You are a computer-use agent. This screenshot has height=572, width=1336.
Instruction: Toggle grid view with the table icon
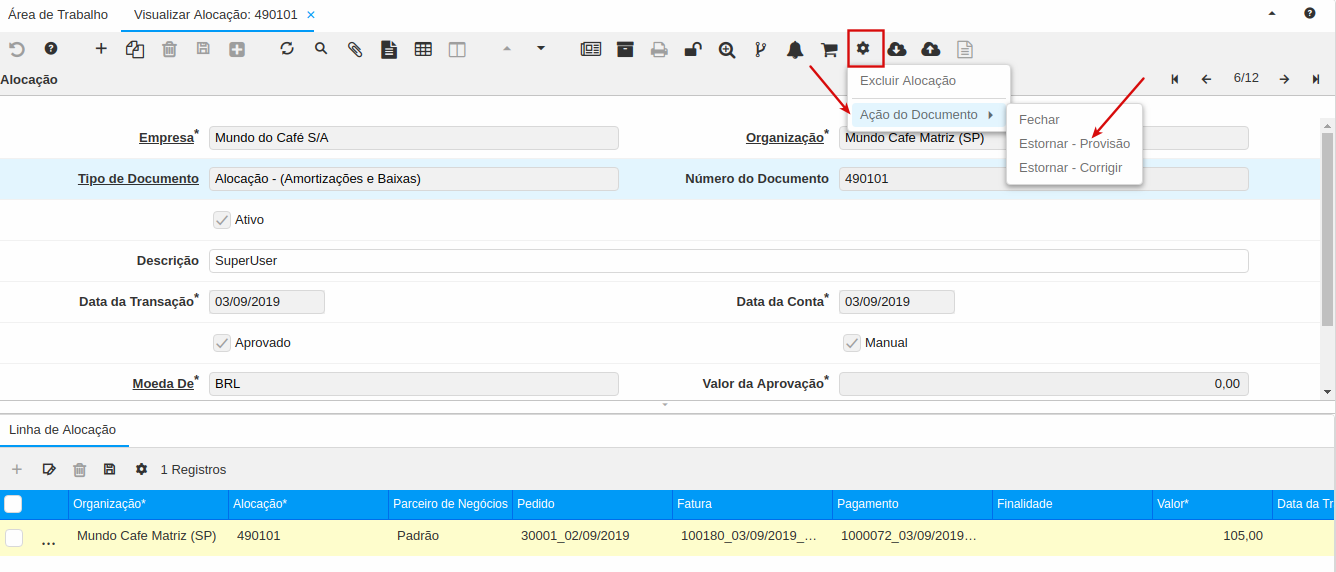pyautogui.click(x=423, y=49)
